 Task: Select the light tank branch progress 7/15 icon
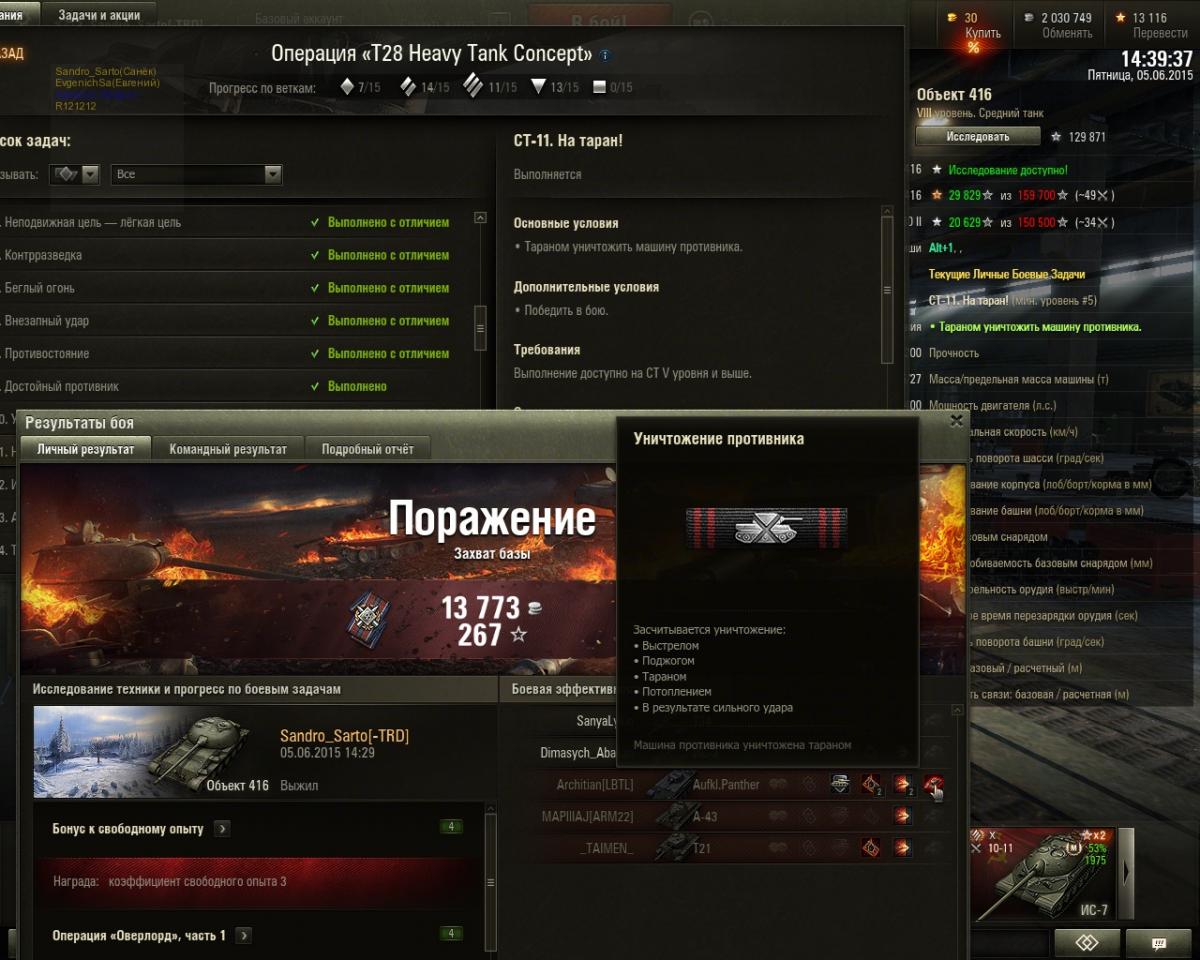[x=347, y=87]
